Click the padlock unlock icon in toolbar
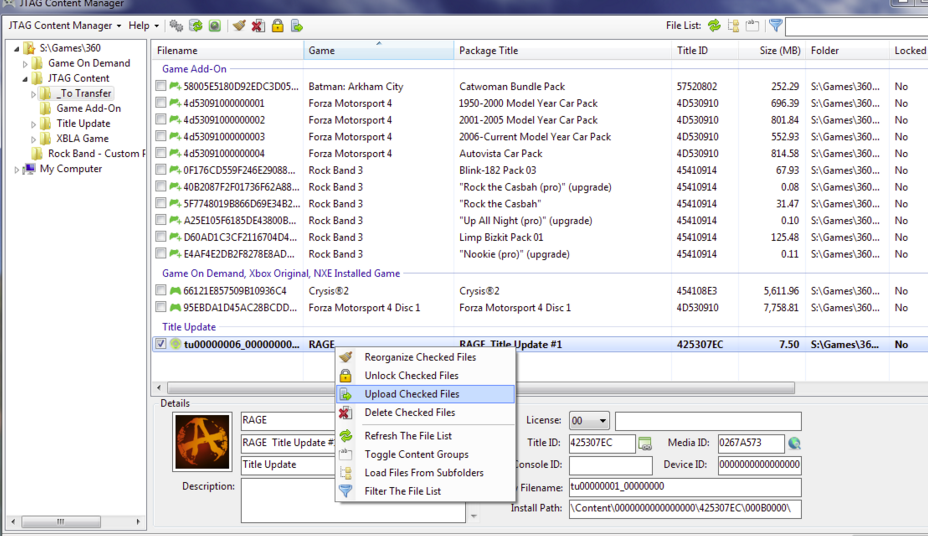Viewport: 928px width, 536px height. (277, 25)
